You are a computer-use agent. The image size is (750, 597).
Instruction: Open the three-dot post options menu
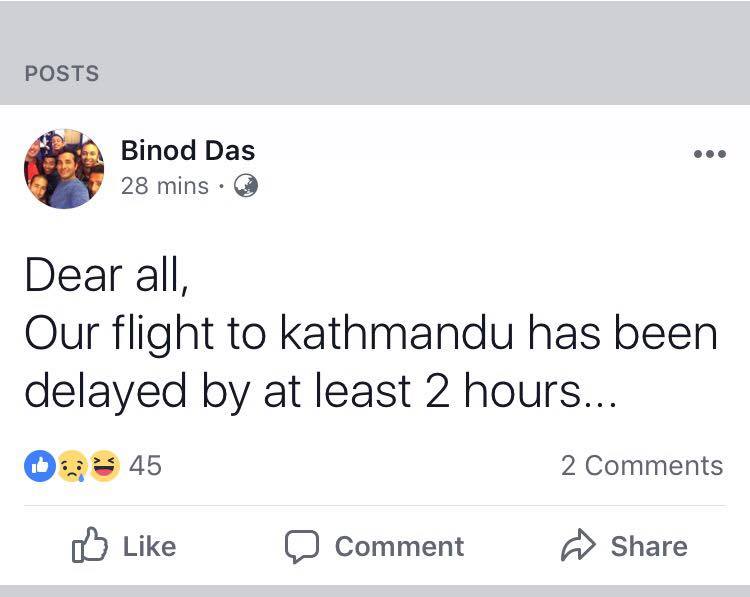[709, 154]
